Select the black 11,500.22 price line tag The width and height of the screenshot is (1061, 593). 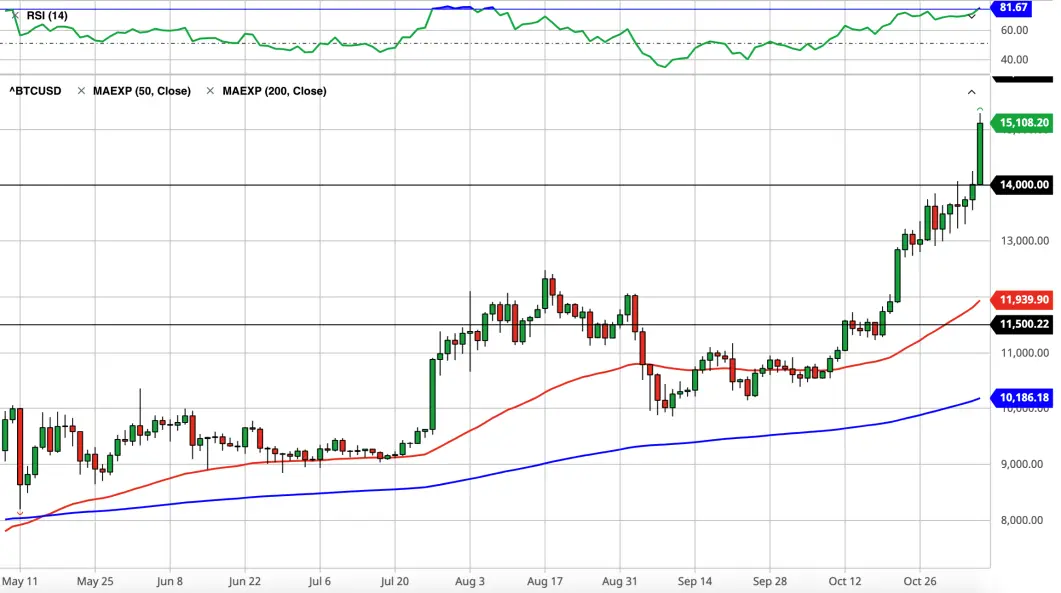click(1022, 324)
